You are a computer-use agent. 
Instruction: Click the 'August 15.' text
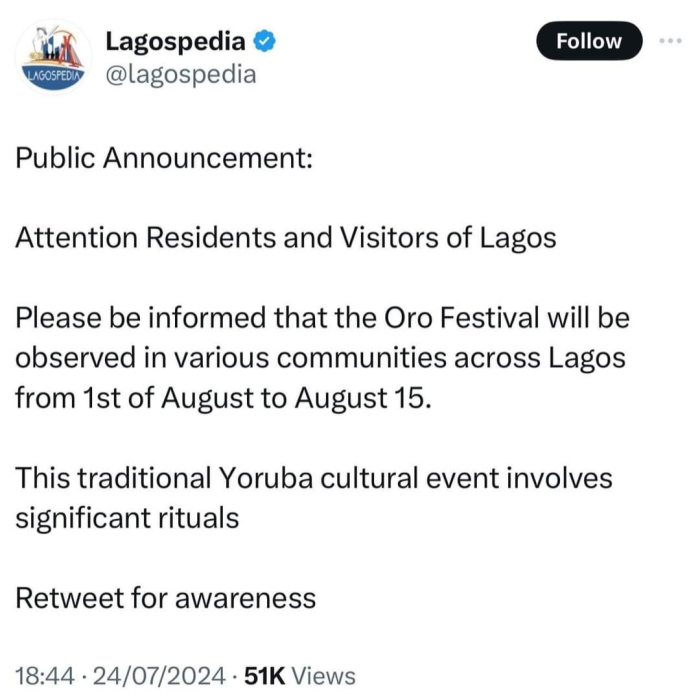click(363, 398)
